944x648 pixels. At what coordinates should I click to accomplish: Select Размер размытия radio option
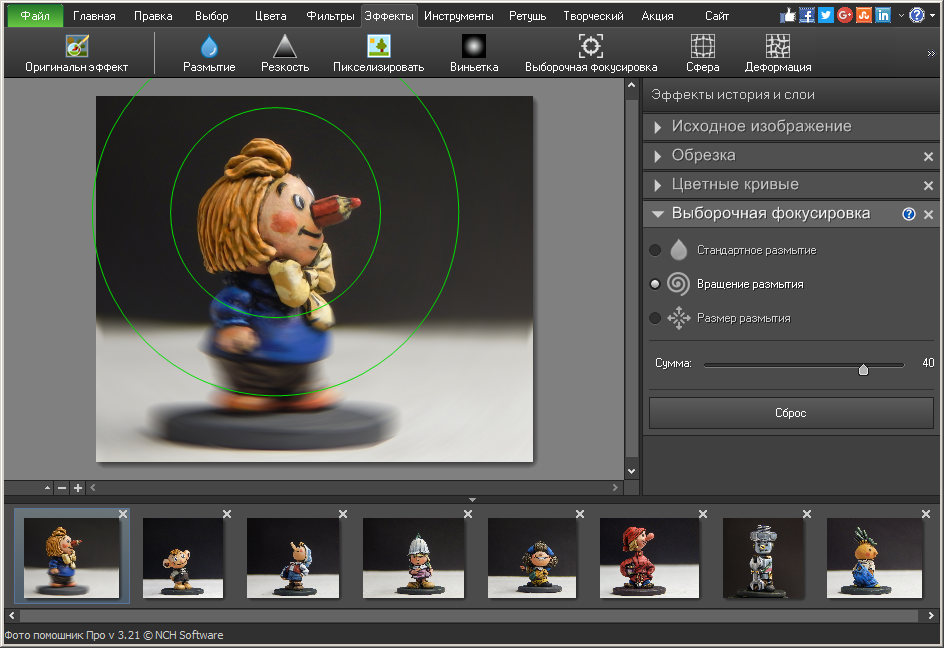click(655, 318)
